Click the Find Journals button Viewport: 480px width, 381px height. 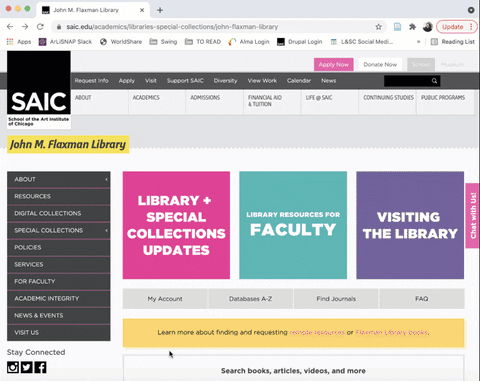tap(336, 299)
